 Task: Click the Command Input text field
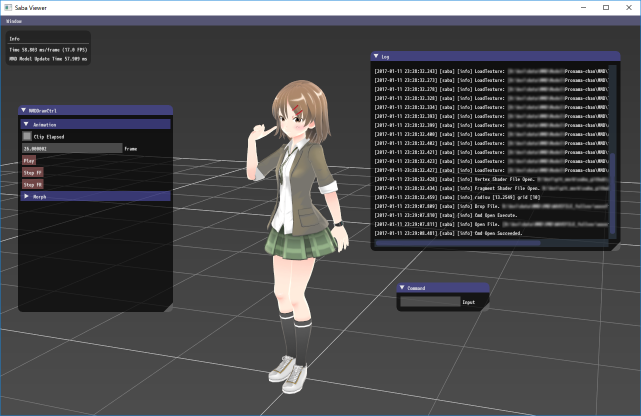(430, 302)
